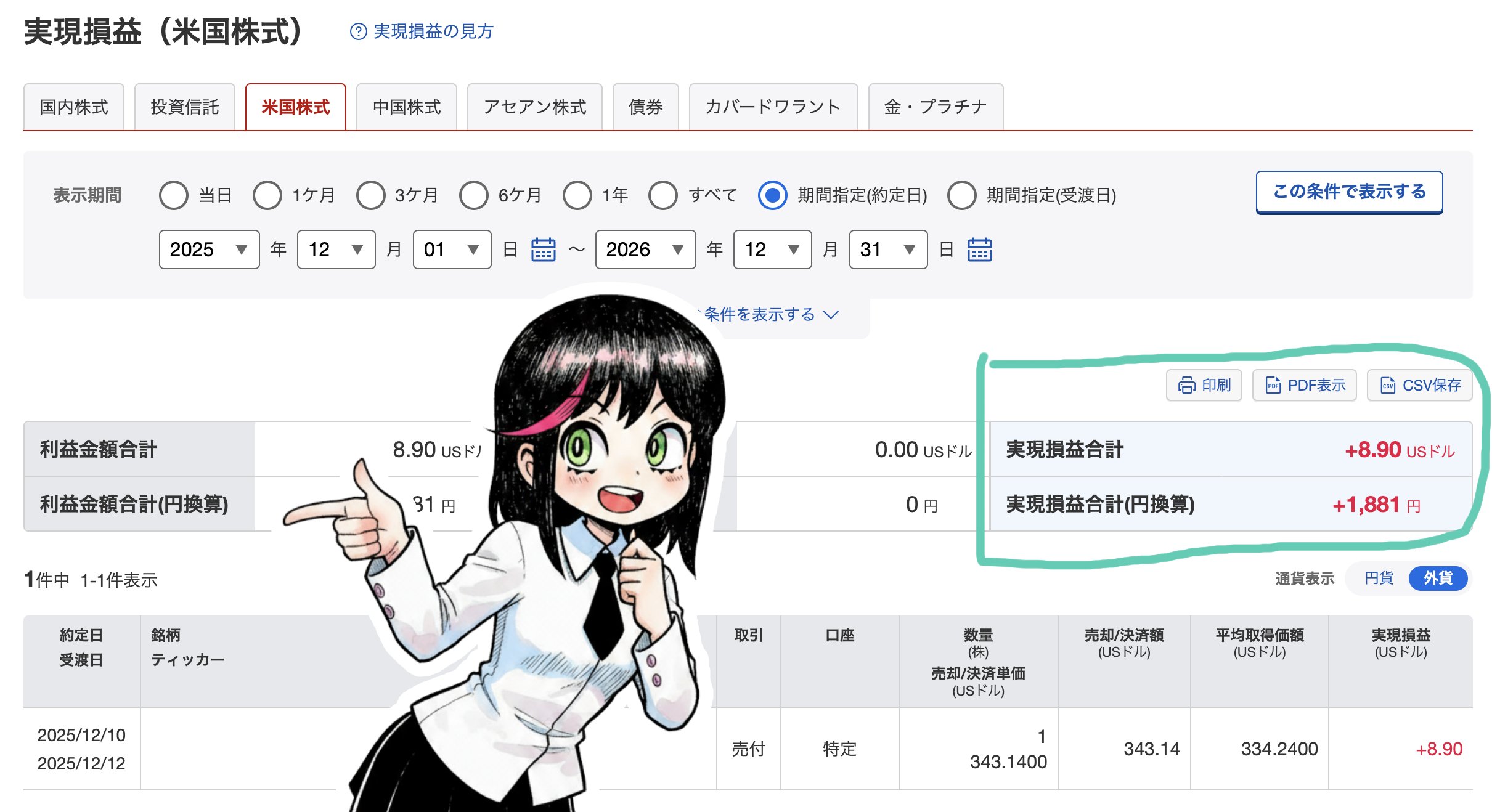1492x812 pixels.
Task: Click the printer icon for 印刷
Action: (x=1186, y=386)
